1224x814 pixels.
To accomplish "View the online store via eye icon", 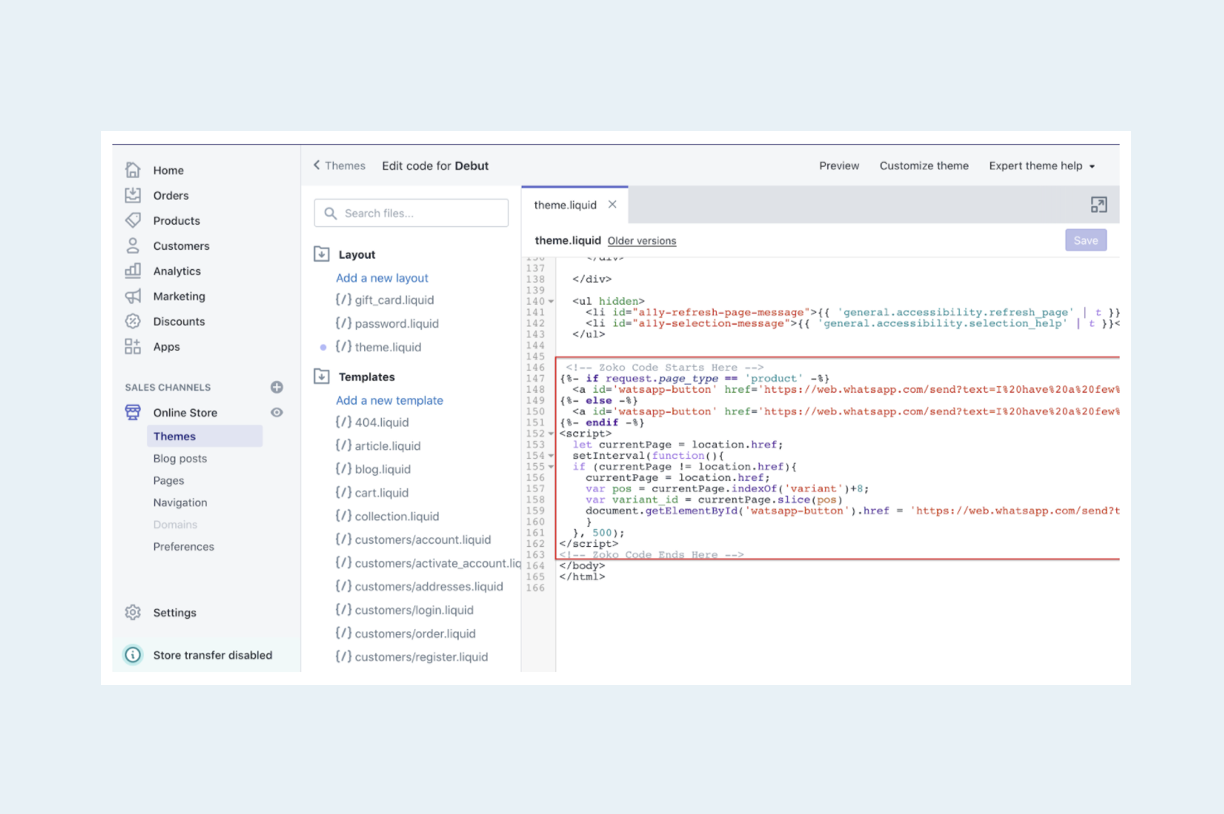I will pos(277,412).
